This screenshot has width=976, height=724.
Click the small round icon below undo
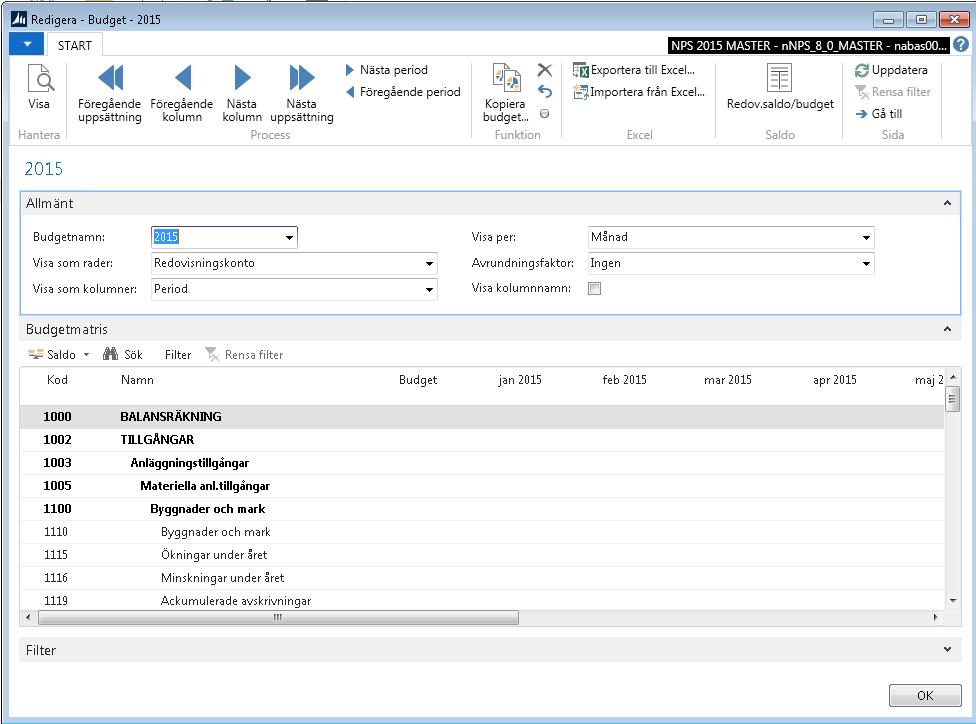(x=545, y=113)
